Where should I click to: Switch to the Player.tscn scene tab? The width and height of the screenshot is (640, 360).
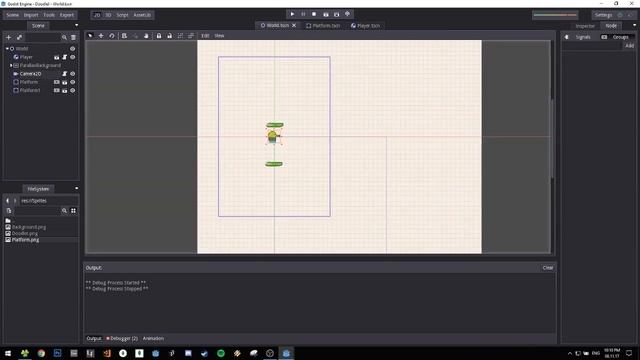[365, 26]
